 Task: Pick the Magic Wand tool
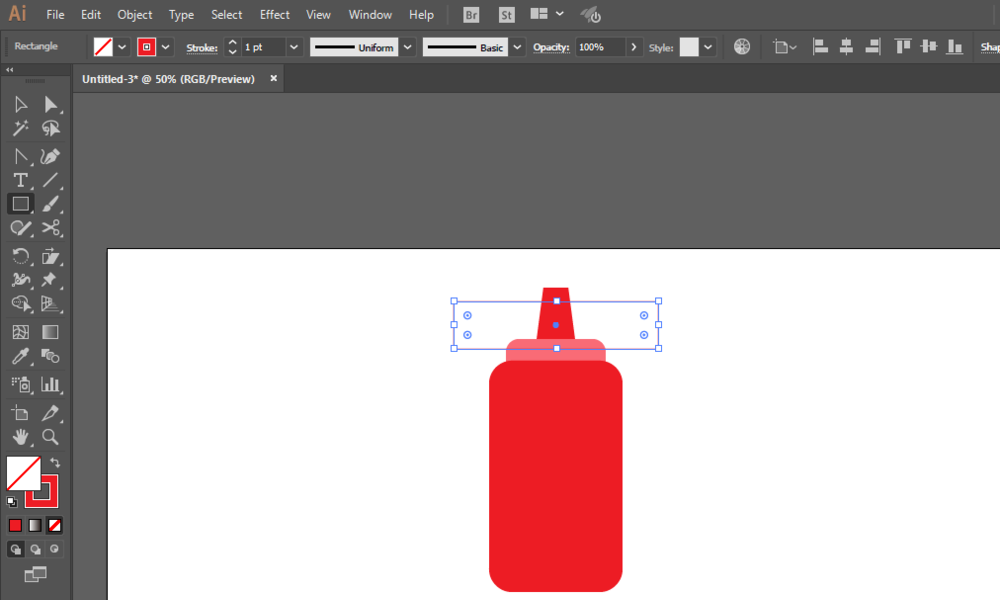coord(20,129)
